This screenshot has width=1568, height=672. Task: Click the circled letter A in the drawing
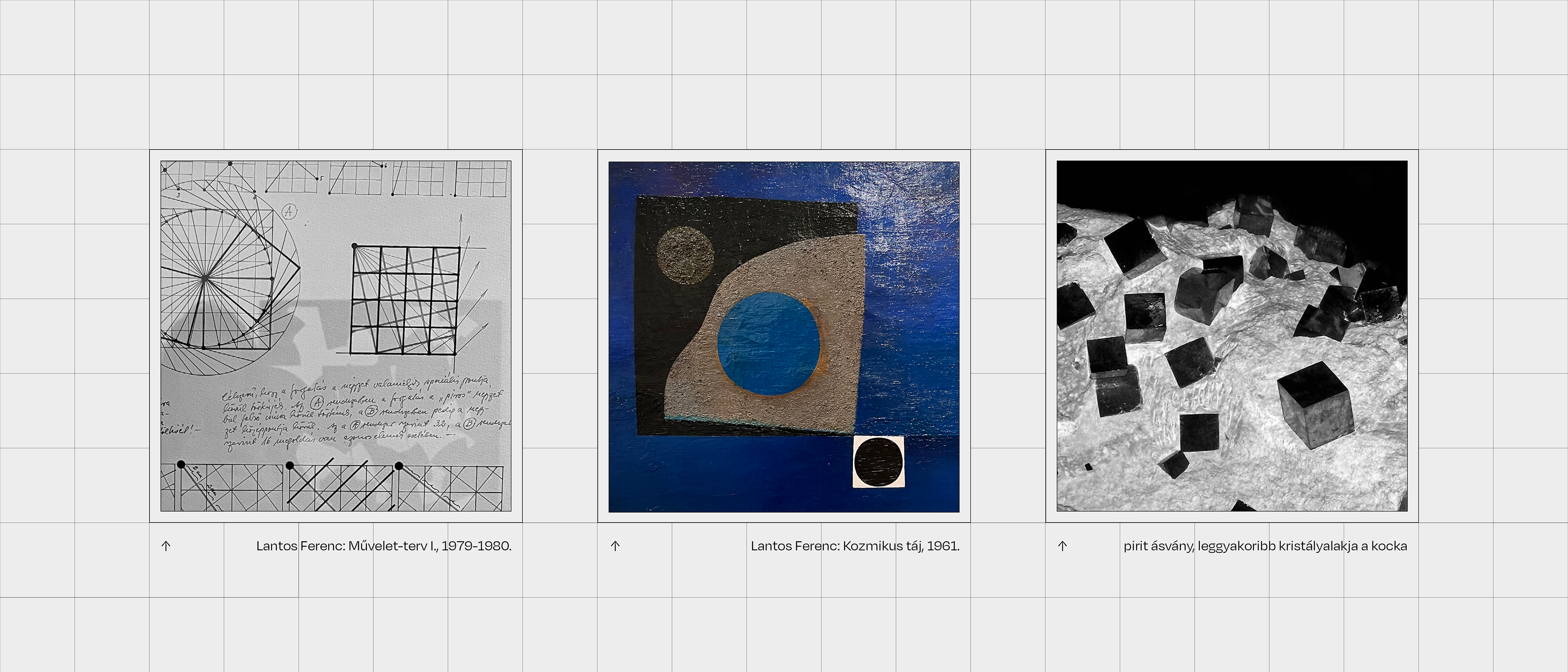point(290,212)
